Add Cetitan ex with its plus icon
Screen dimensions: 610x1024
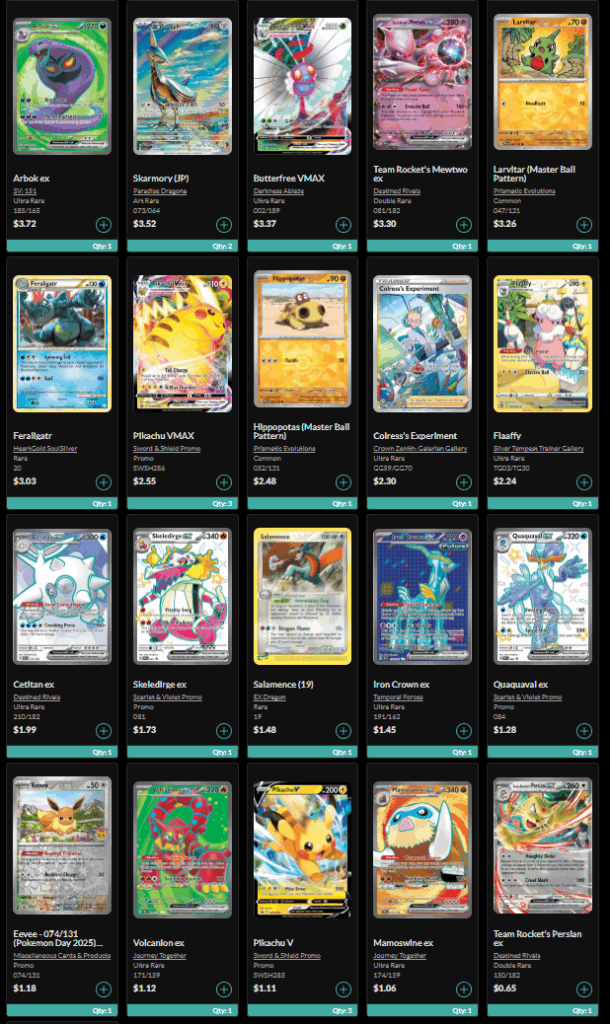pyautogui.click(x=104, y=731)
